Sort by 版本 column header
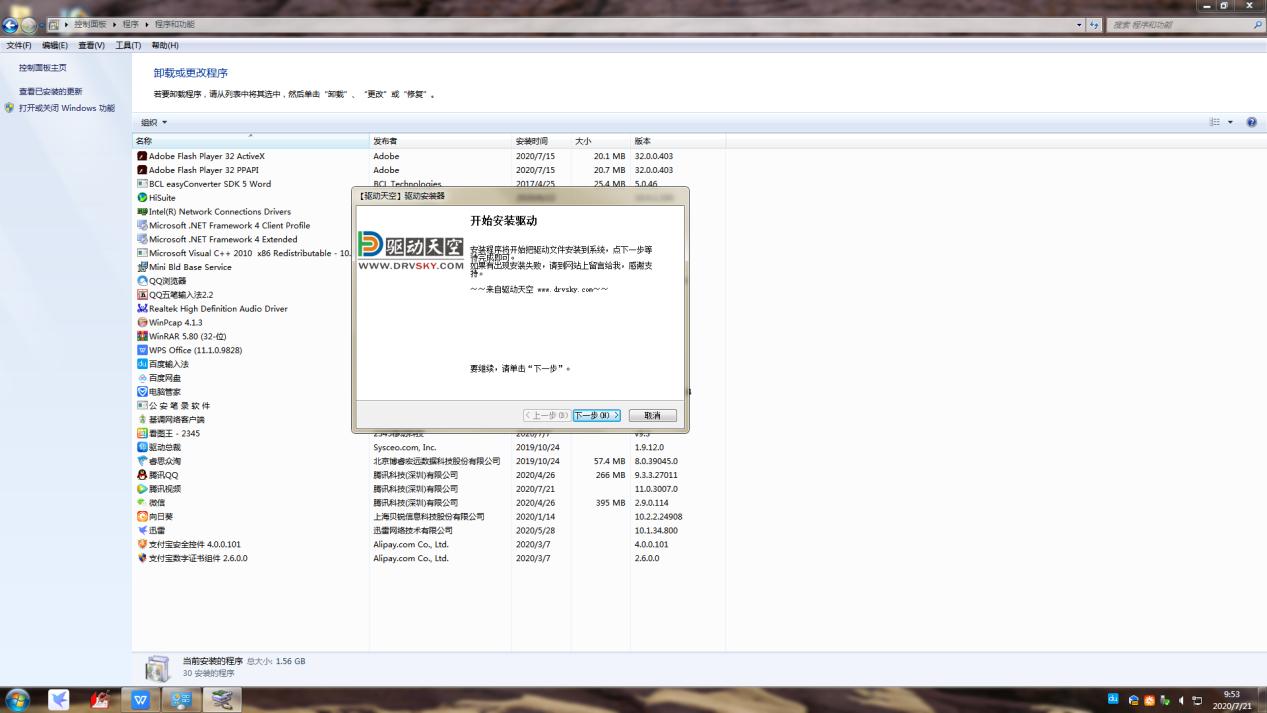The height and width of the screenshot is (713, 1267). pyautogui.click(x=678, y=141)
